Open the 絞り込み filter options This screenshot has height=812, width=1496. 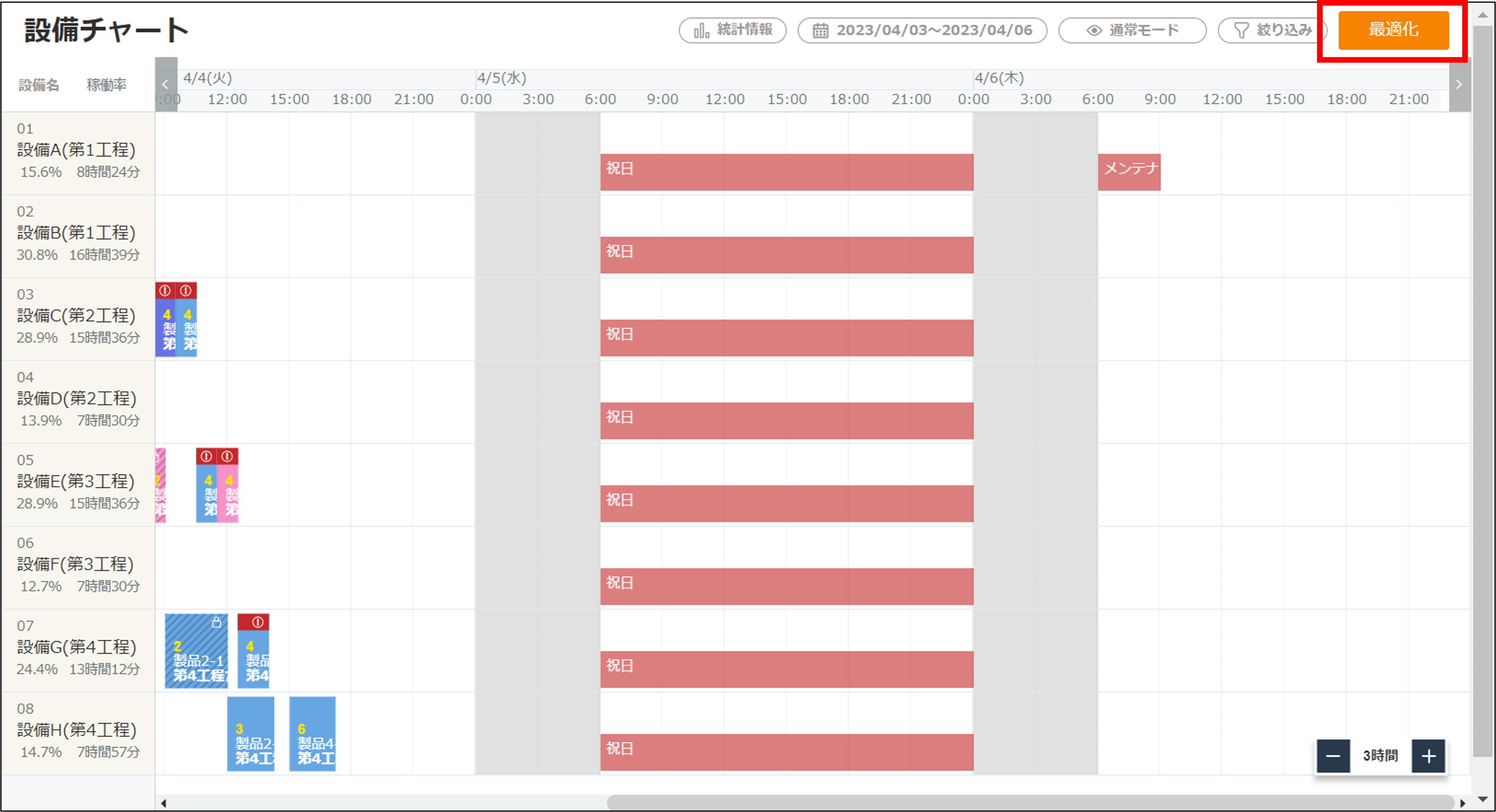(1272, 30)
